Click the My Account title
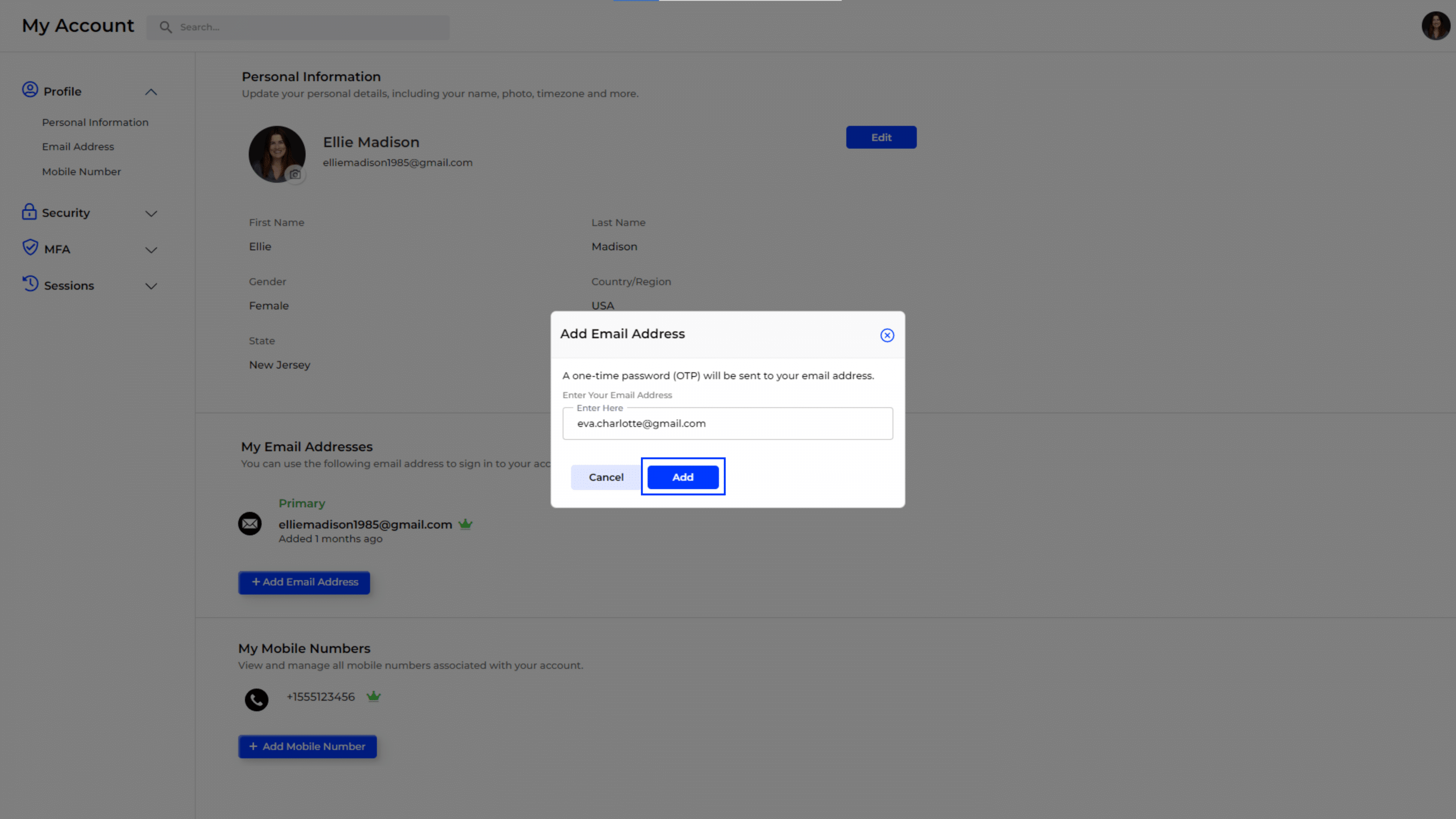The height and width of the screenshot is (819, 1456). tap(78, 26)
